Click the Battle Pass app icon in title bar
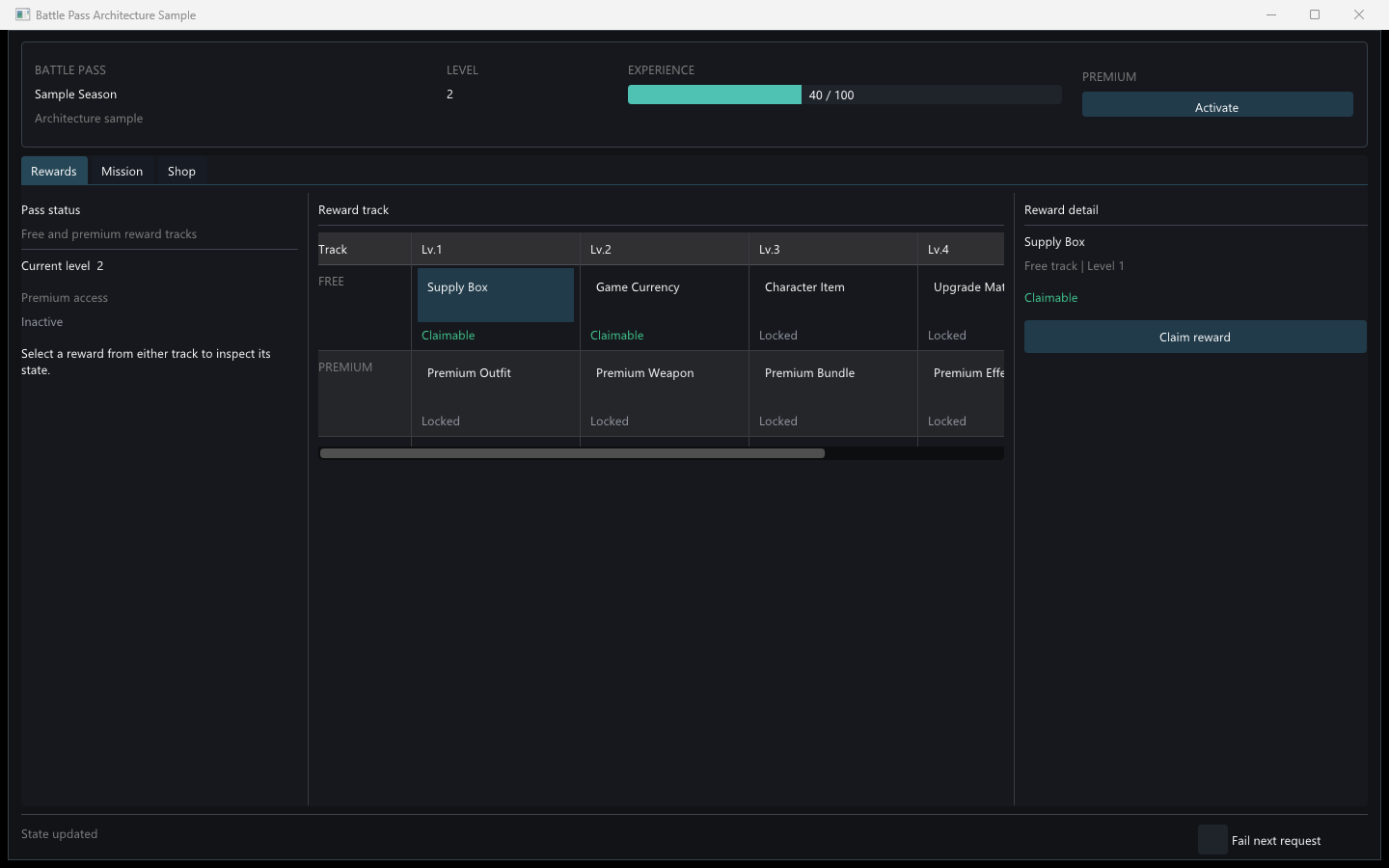This screenshot has width=1389, height=868. [x=22, y=14]
